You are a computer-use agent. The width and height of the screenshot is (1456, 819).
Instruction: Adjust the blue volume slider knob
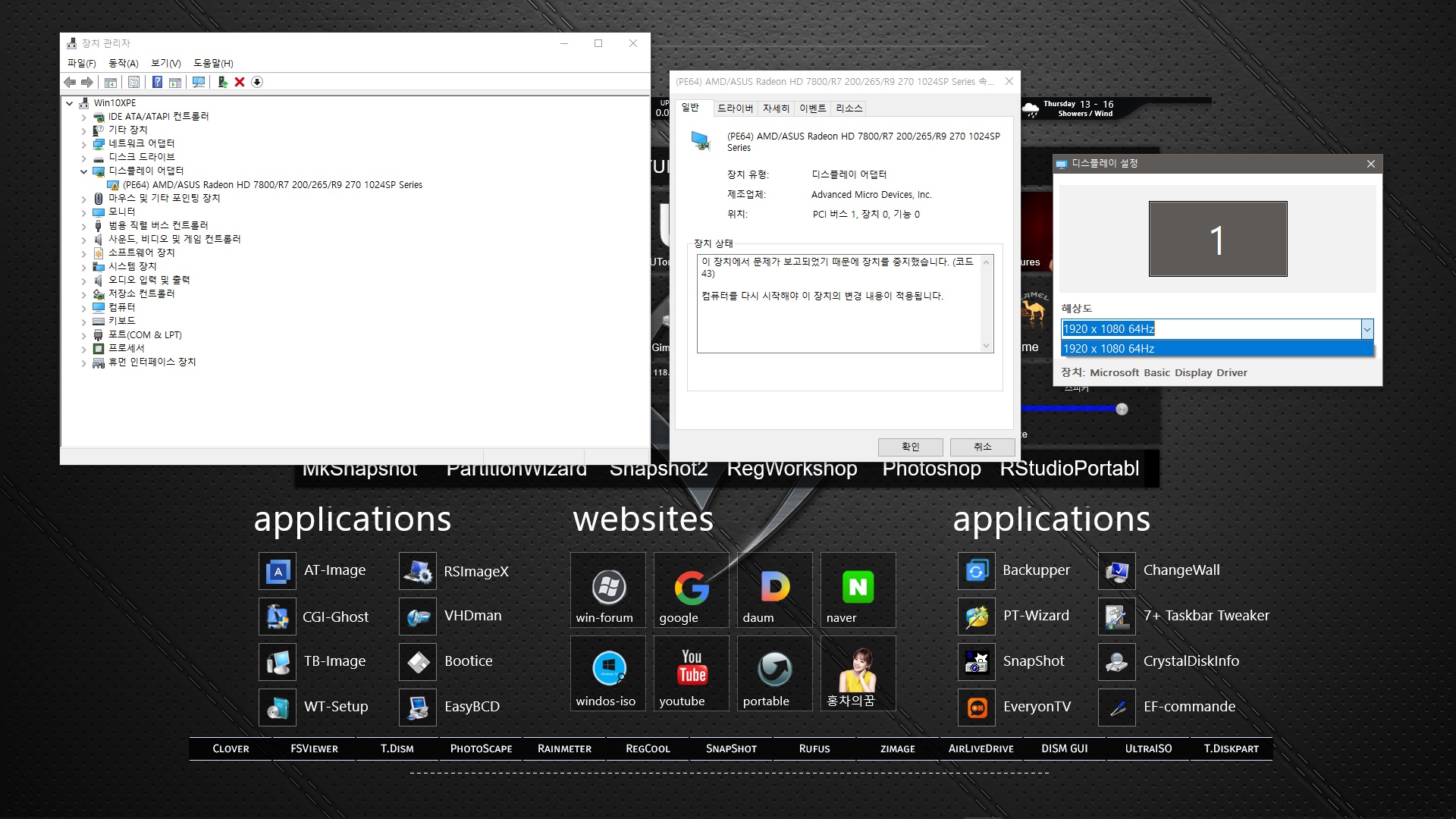click(x=1122, y=409)
